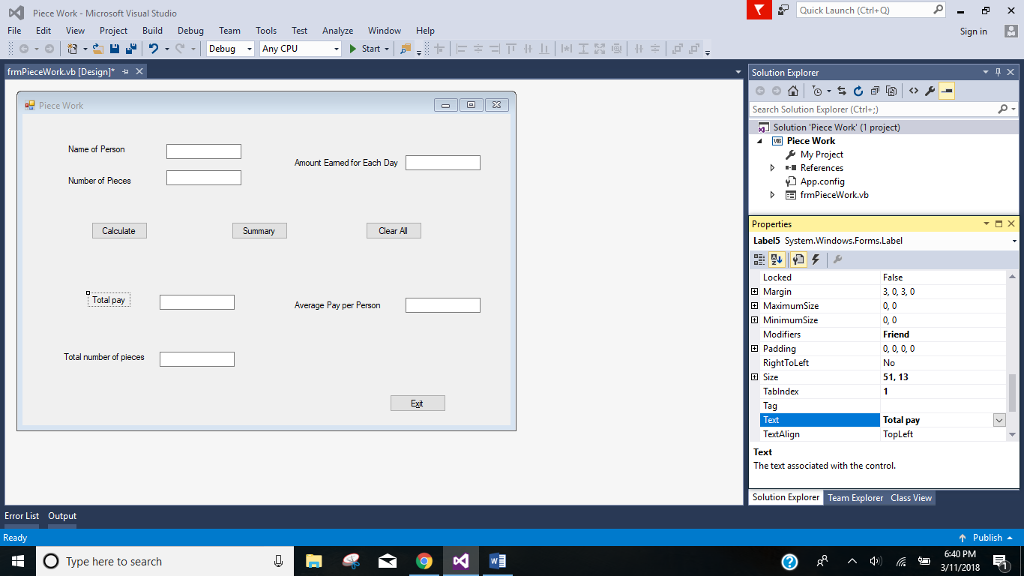1024x576 pixels.
Task: Open Visual Studio from the taskbar
Action: (x=461, y=561)
